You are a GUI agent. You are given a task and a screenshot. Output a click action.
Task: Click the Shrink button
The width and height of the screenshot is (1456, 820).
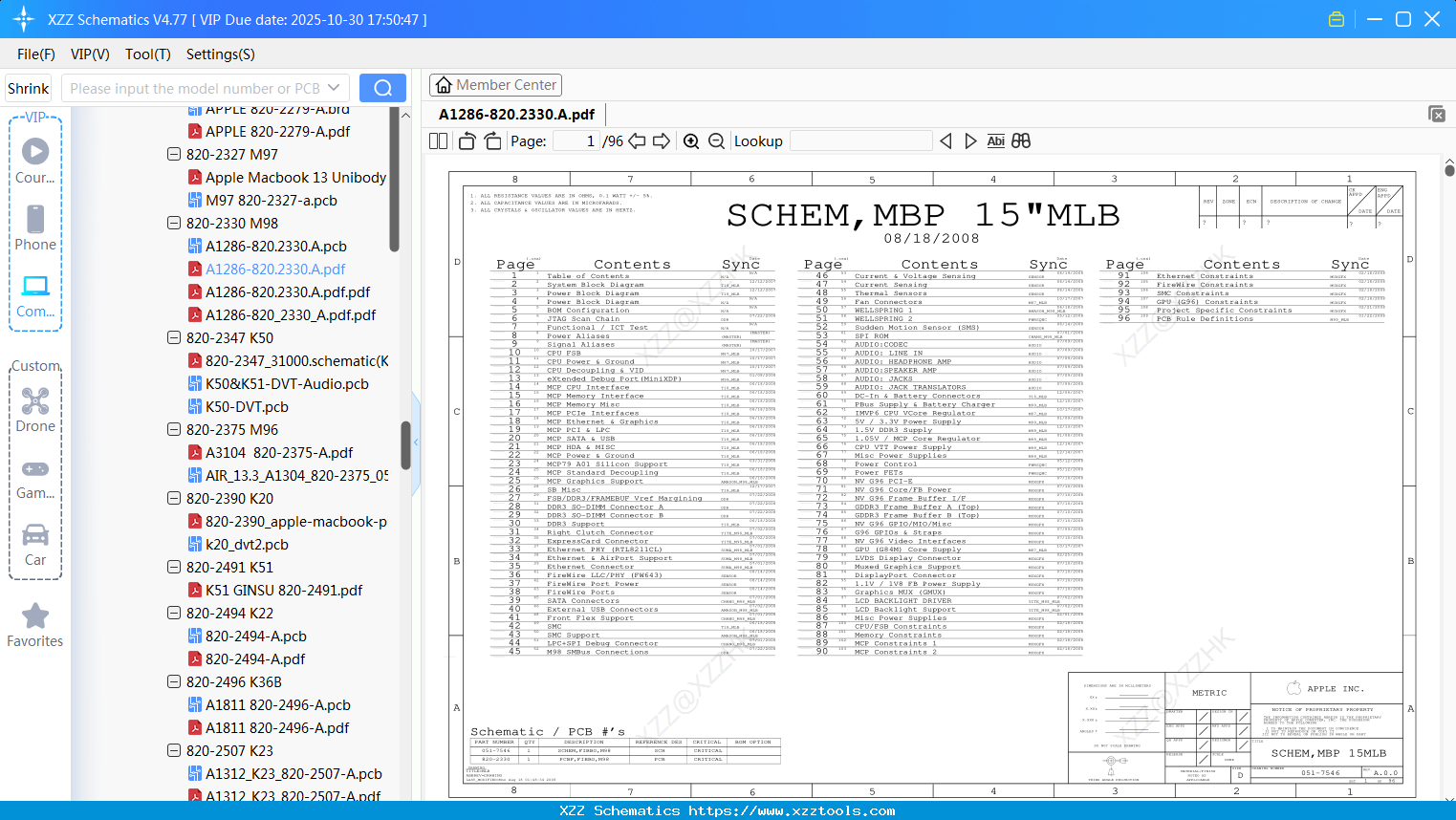pos(28,88)
